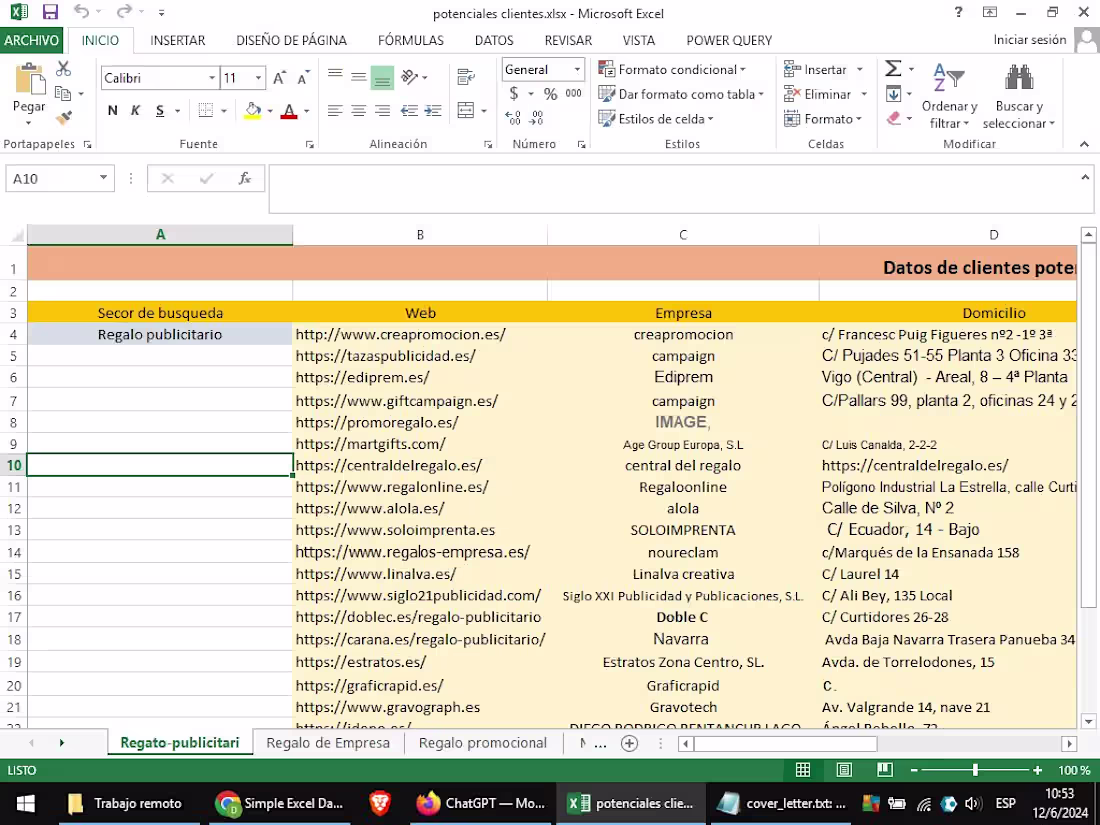Open the General number format dropdown
Viewport: 1100px width, 825px height.
576,69
